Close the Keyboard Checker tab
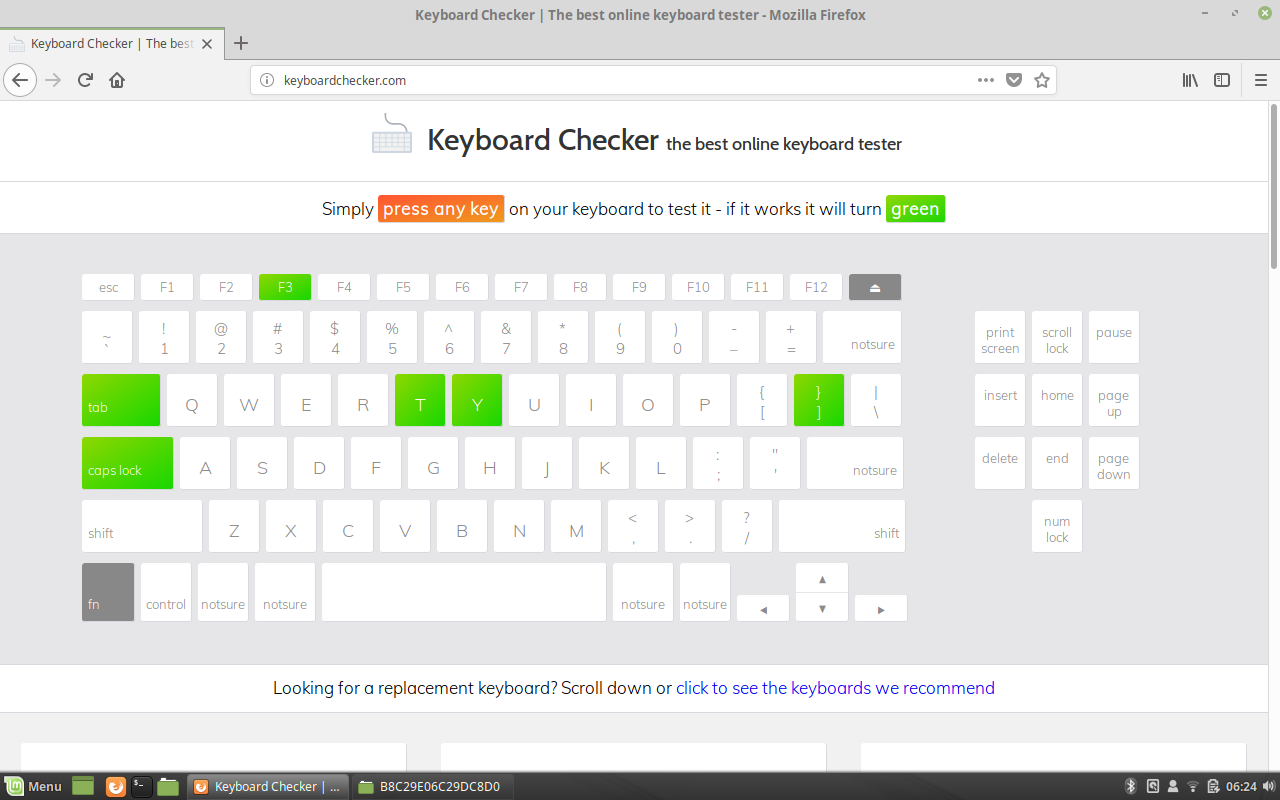This screenshot has width=1280, height=800. click(x=207, y=44)
